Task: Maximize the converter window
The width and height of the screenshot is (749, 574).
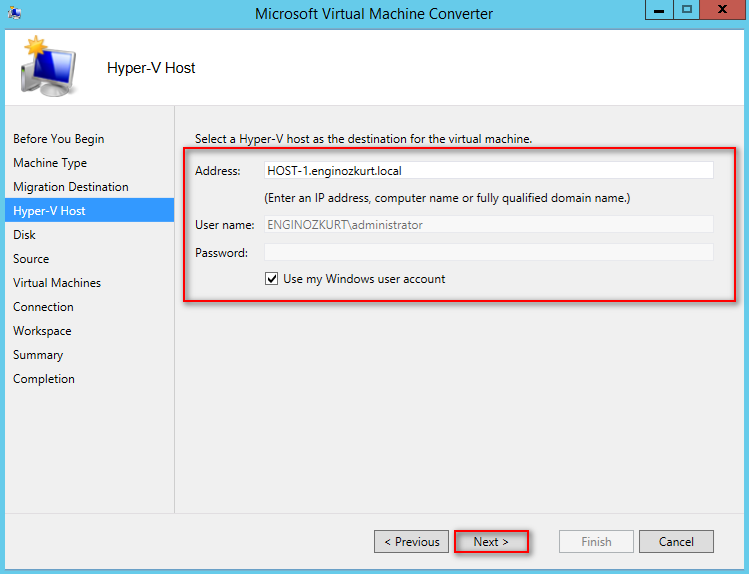Action: coord(686,10)
